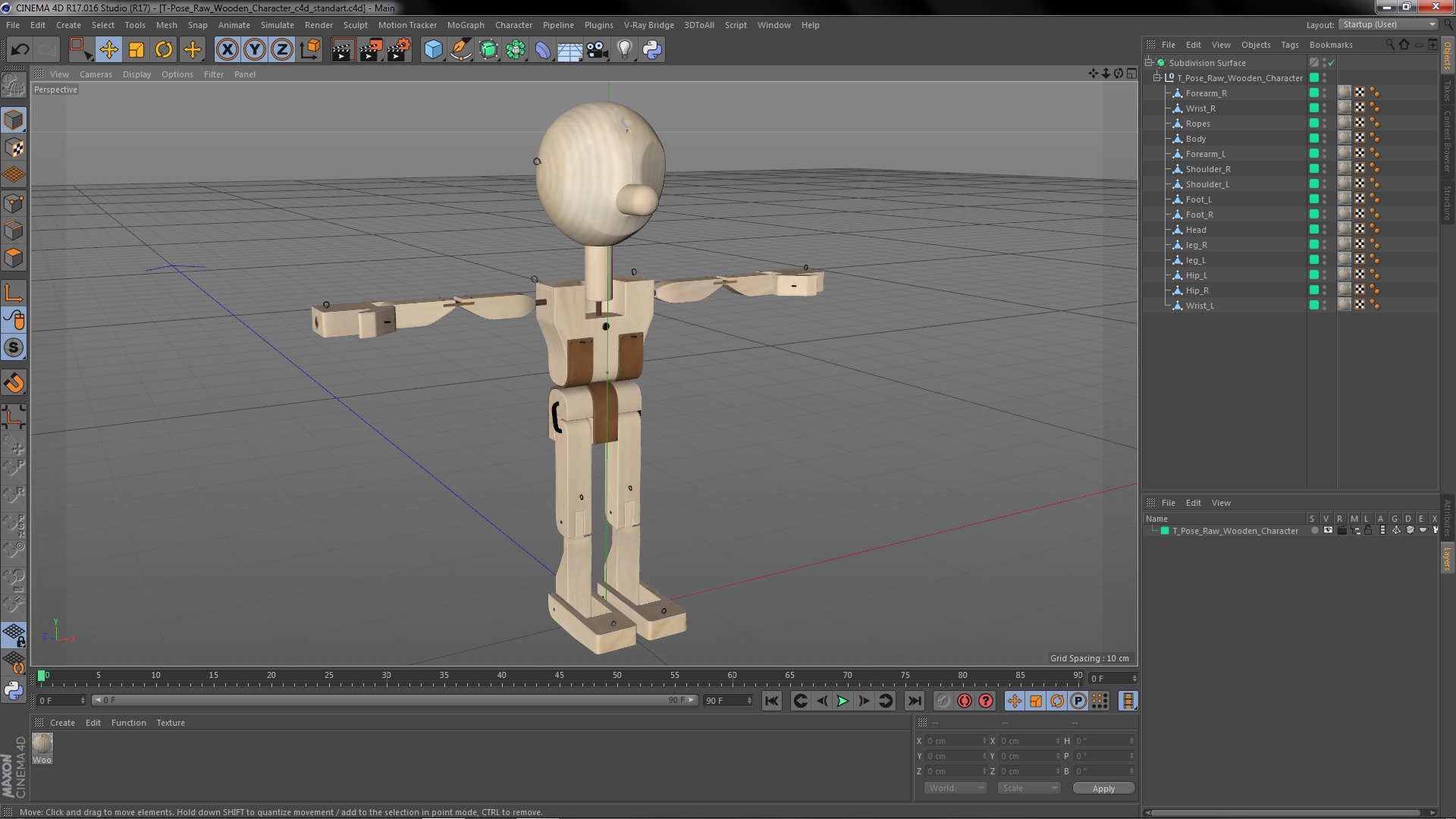Click the Wood material thumbnail
The width and height of the screenshot is (1456, 819).
42,744
